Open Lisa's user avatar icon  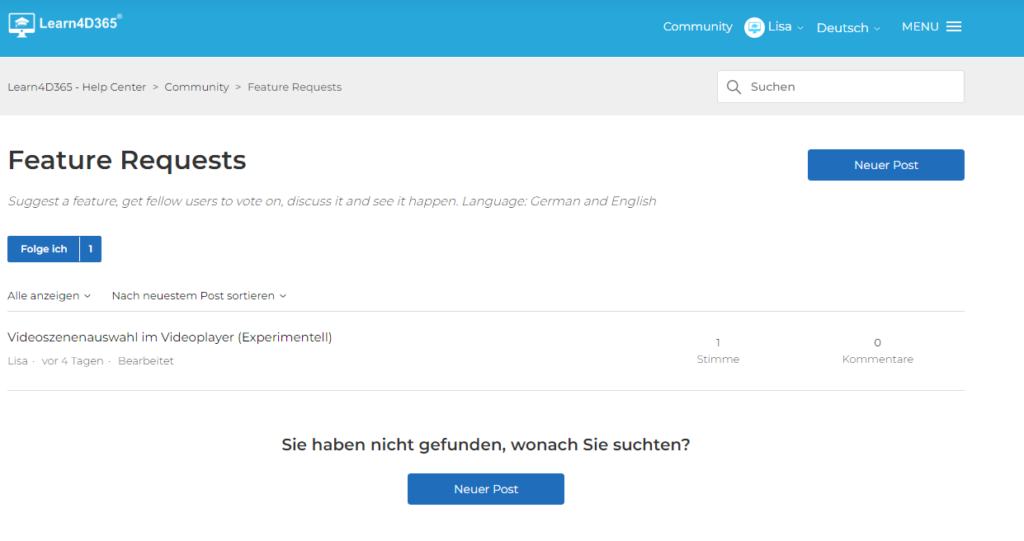(754, 27)
